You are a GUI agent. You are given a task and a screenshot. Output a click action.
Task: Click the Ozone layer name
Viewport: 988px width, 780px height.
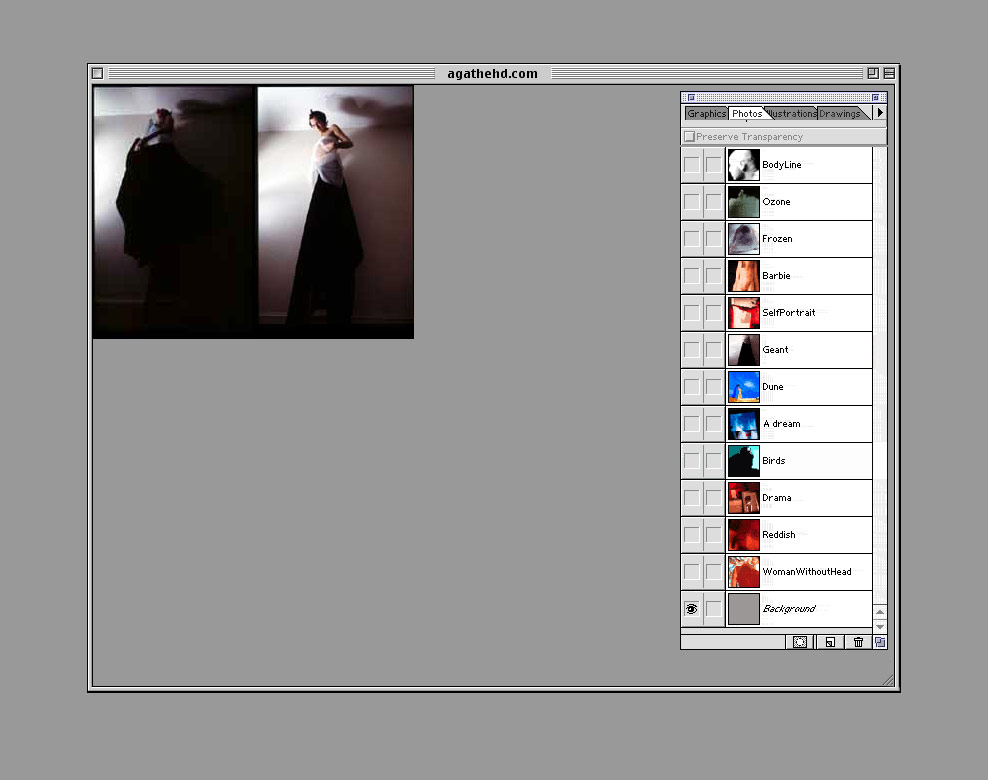click(776, 202)
